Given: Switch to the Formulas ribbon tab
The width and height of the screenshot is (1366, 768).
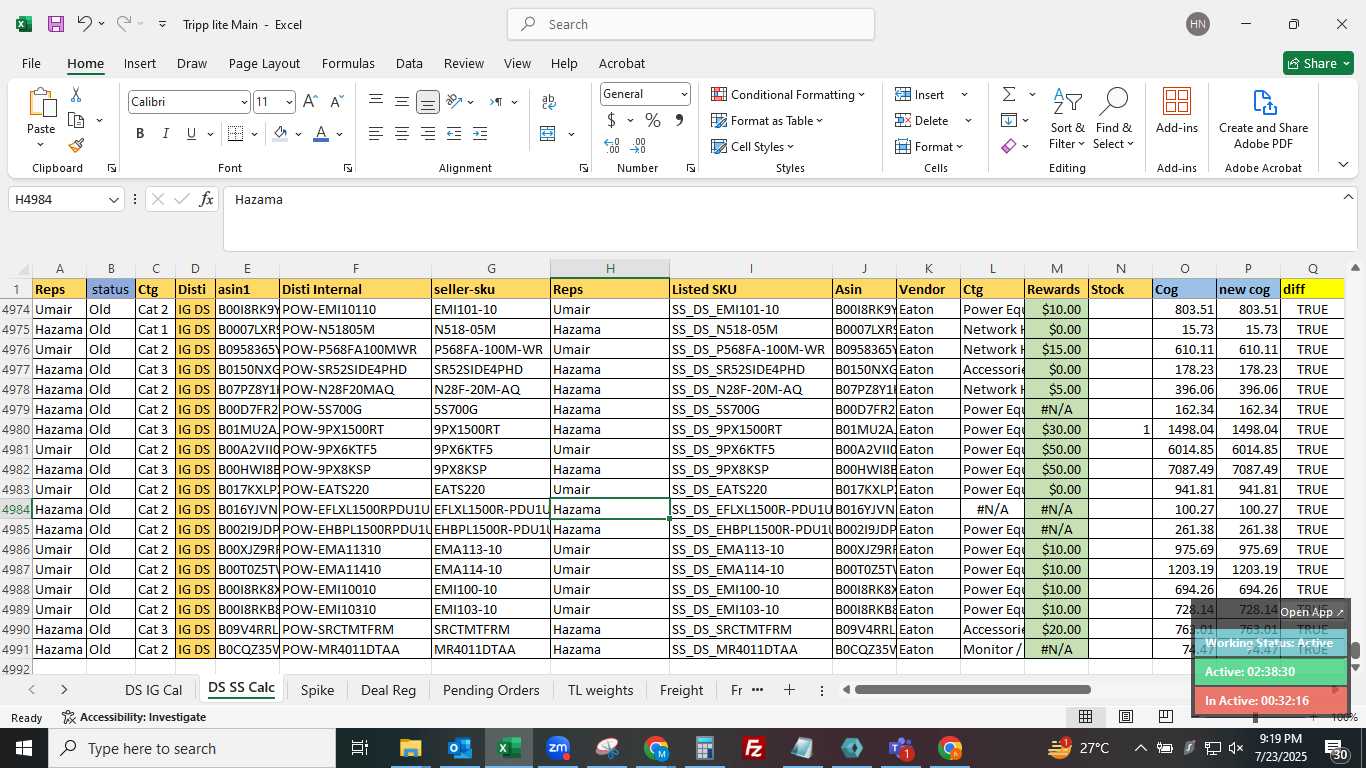Looking at the screenshot, I should coord(348,63).
